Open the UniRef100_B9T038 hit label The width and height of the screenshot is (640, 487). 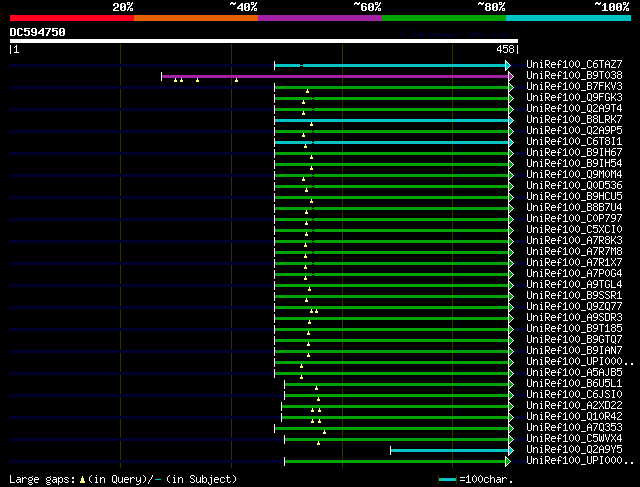574,76
